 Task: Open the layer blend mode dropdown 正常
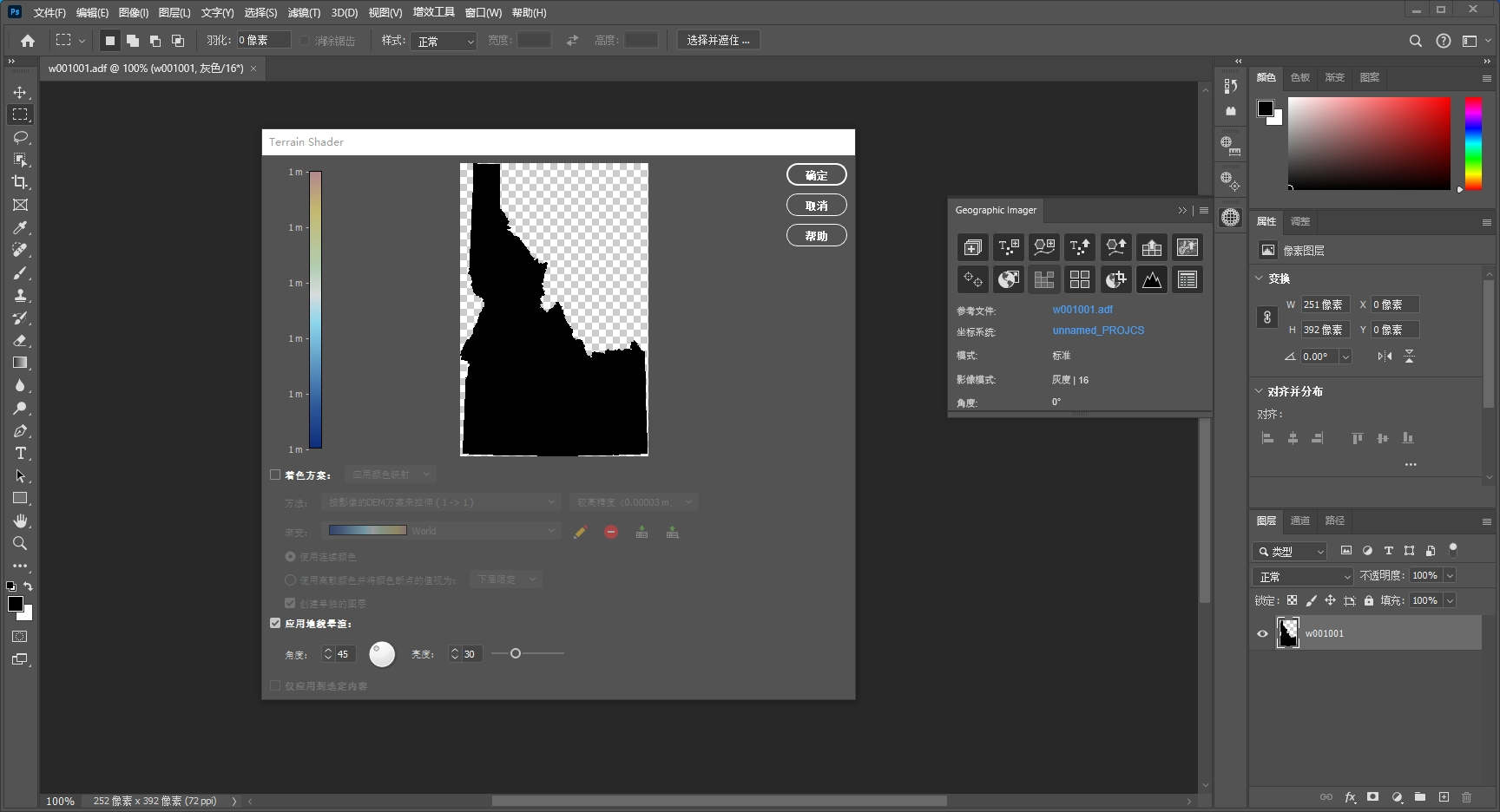[x=1304, y=576]
